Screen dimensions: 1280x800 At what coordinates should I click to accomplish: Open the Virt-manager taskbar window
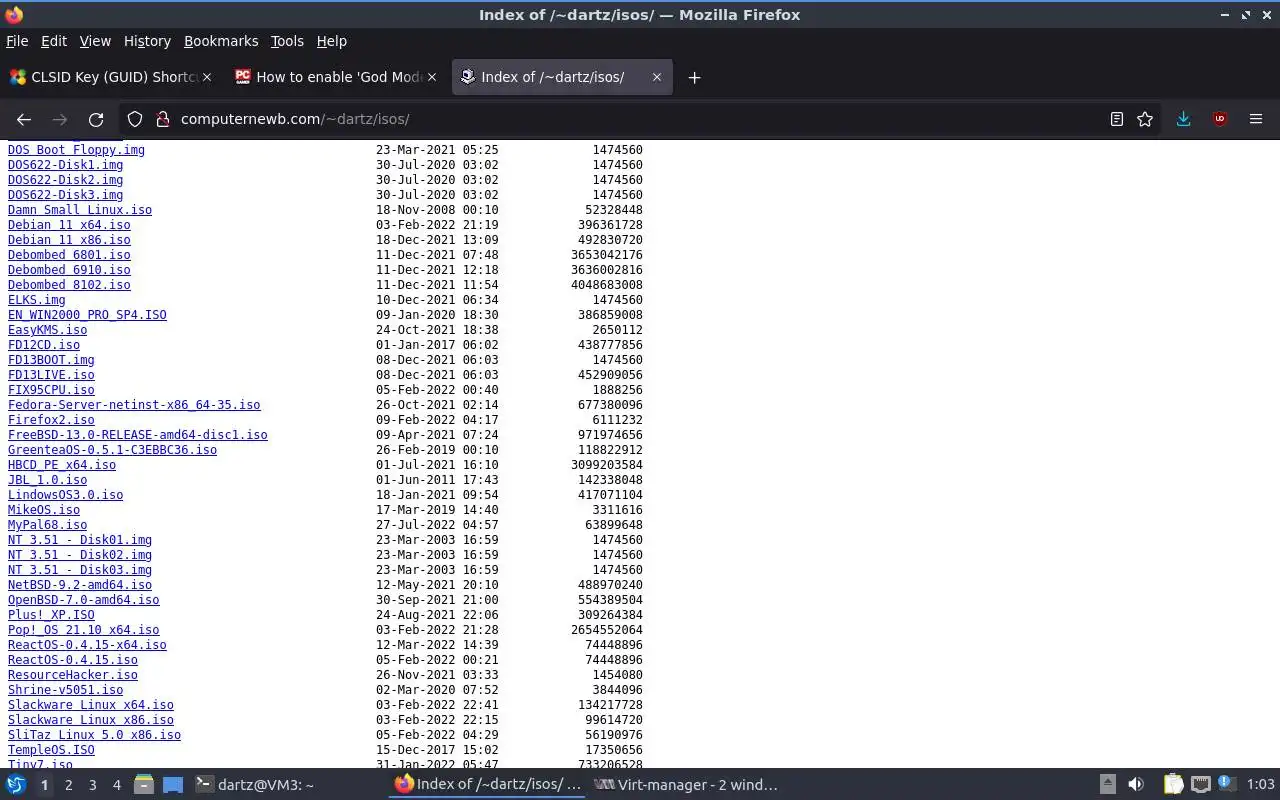point(688,785)
